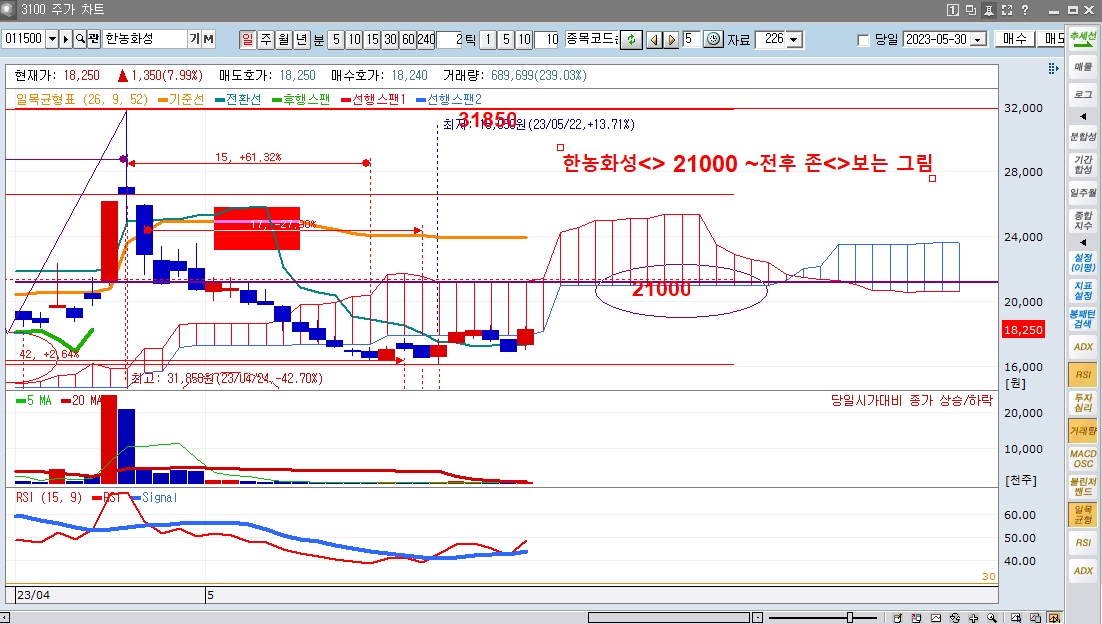This screenshot has width=1102, height=624.
Task: Select the 거래량 indicator tab in sidebar
Action: (1083, 431)
